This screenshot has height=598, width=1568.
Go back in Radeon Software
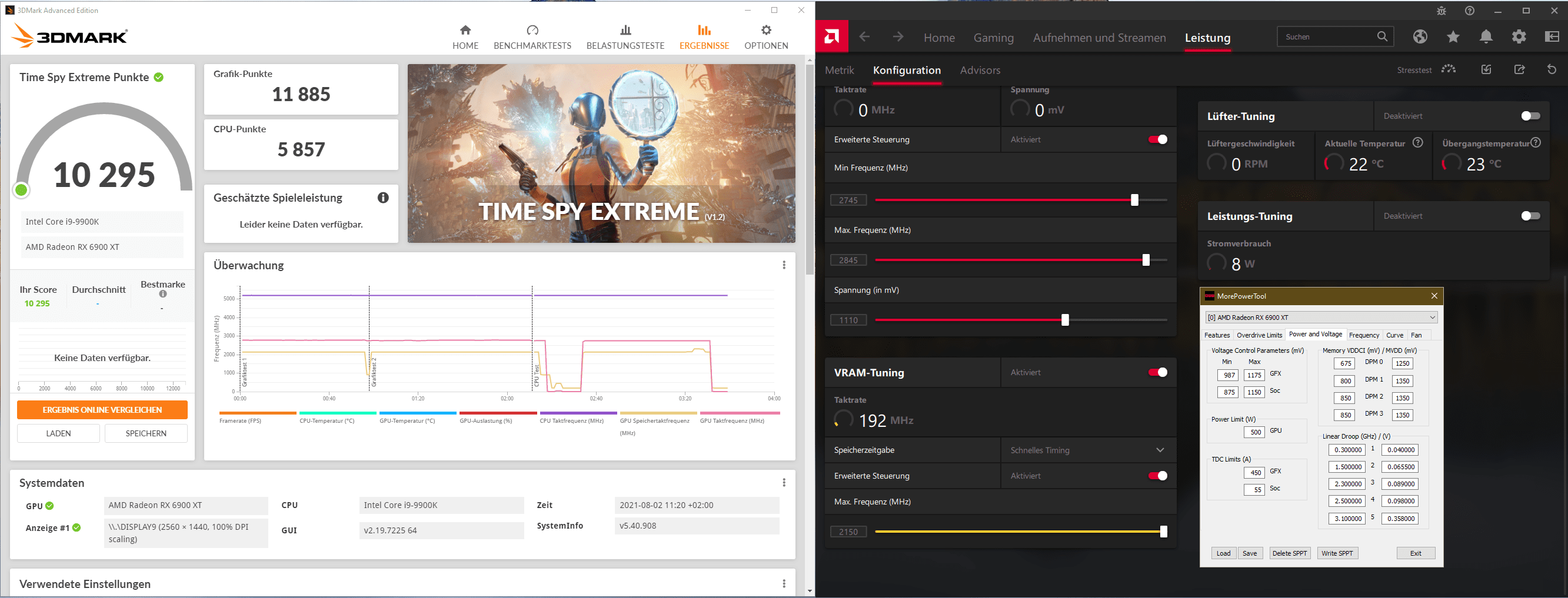click(x=864, y=37)
